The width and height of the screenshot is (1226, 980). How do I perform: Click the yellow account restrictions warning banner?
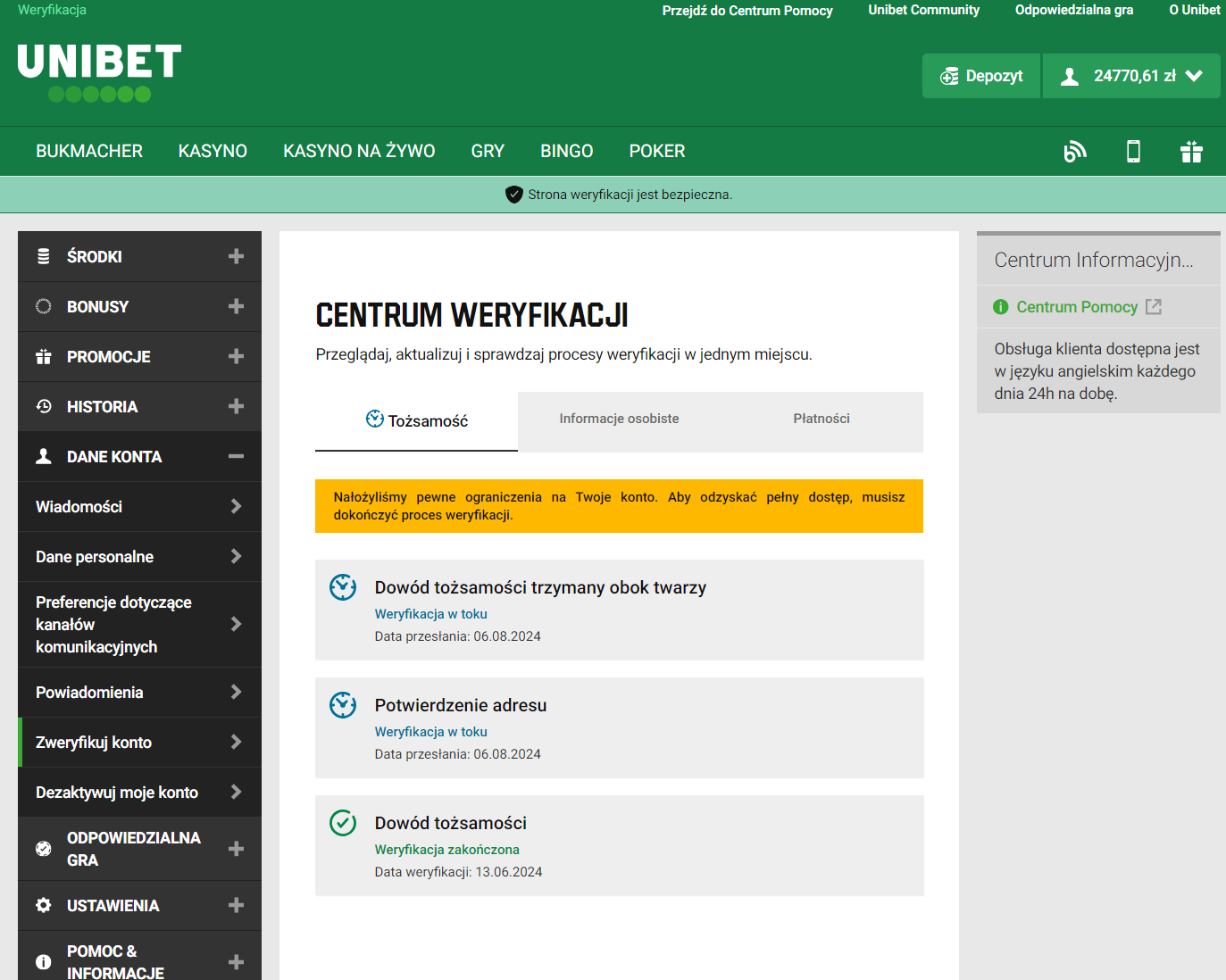click(619, 506)
